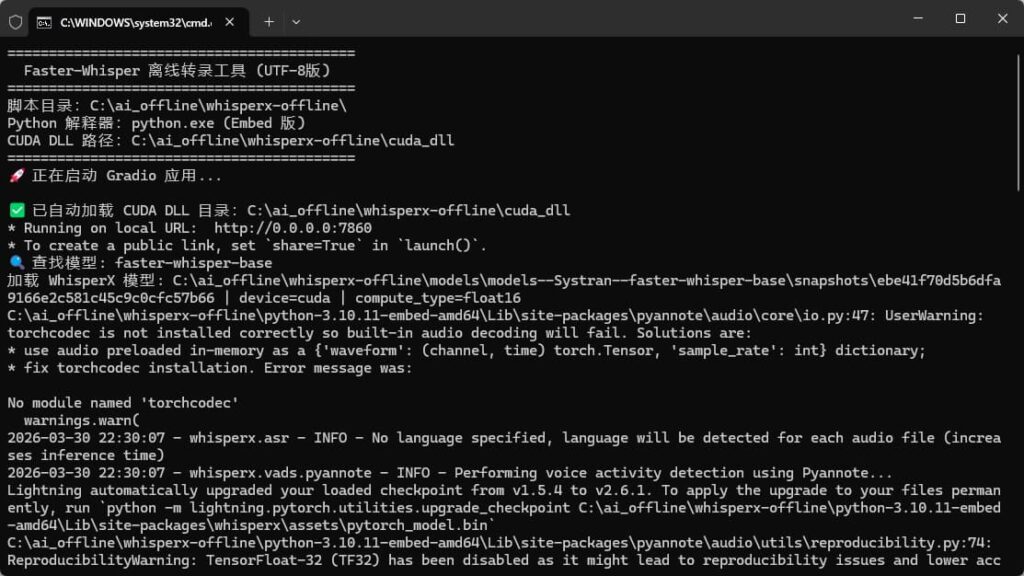Image resolution: width=1024 pixels, height=576 pixels.
Task: Click the magnifier emoji beside faster-whisper-base
Action: (16, 264)
